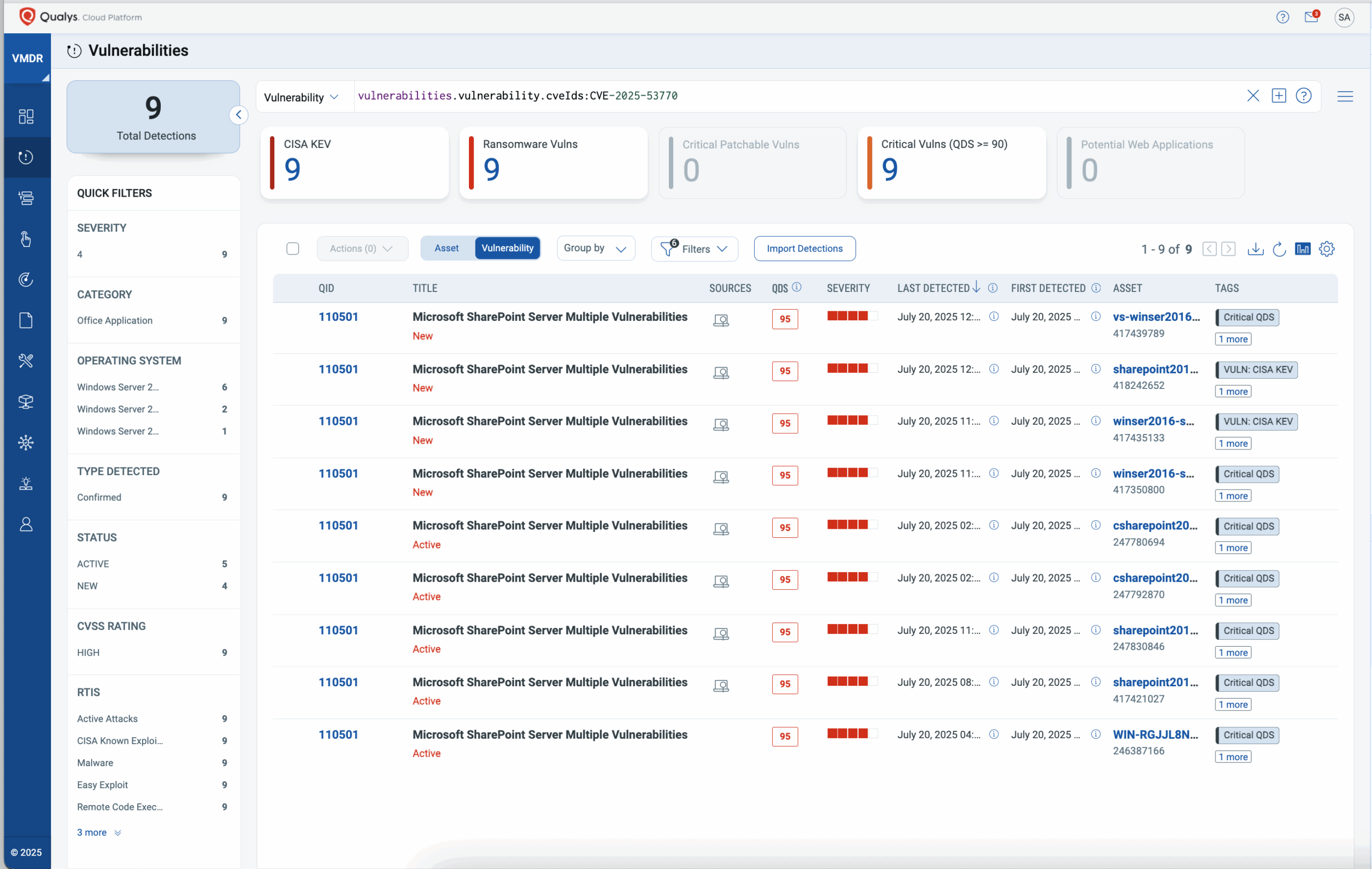Select Critical Vulns (QDS >= 90) card
The width and height of the screenshot is (1372, 869).
951,163
